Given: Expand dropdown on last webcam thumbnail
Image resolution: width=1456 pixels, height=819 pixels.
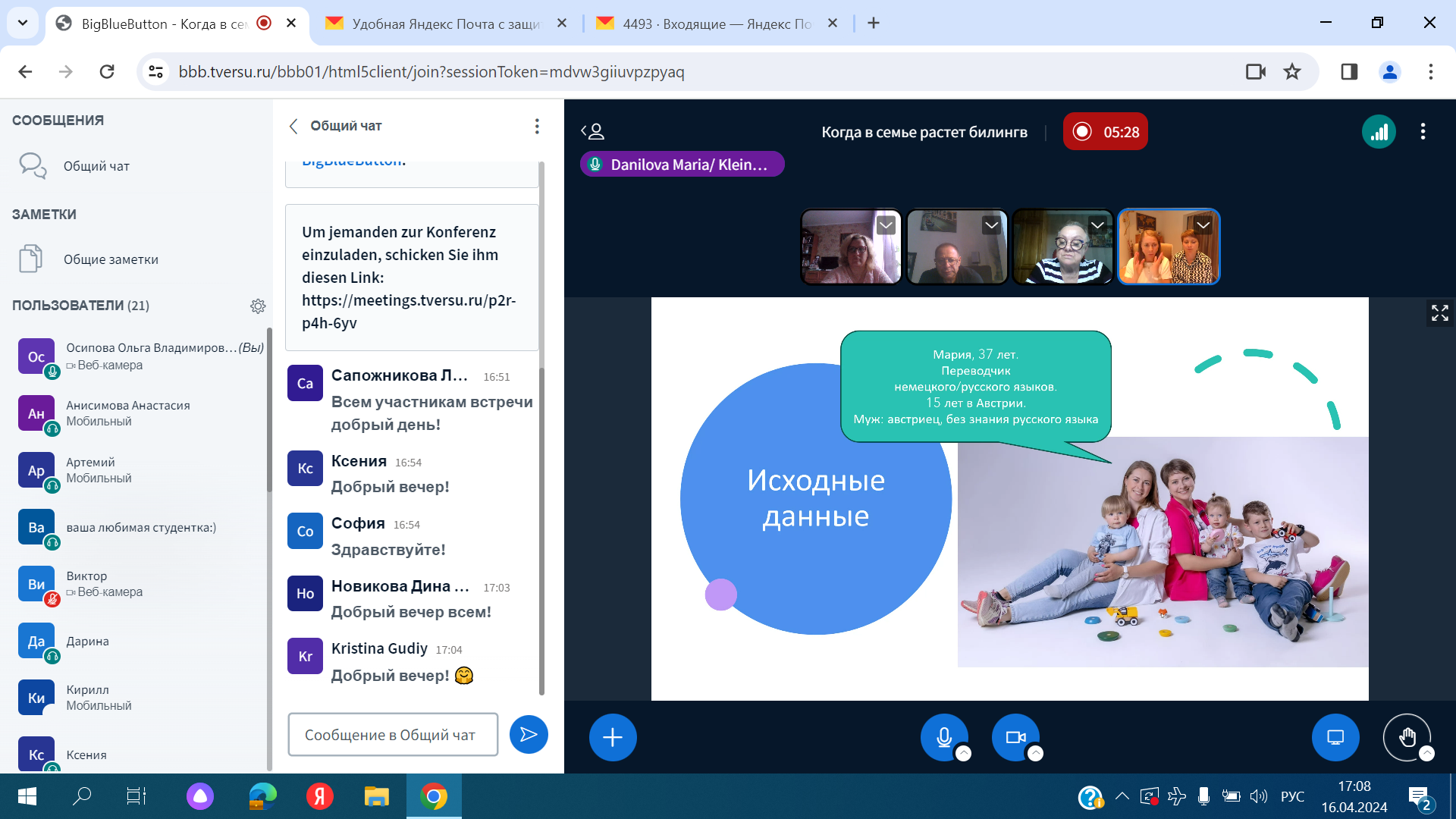Looking at the screenshot, I should point(1203,225).
